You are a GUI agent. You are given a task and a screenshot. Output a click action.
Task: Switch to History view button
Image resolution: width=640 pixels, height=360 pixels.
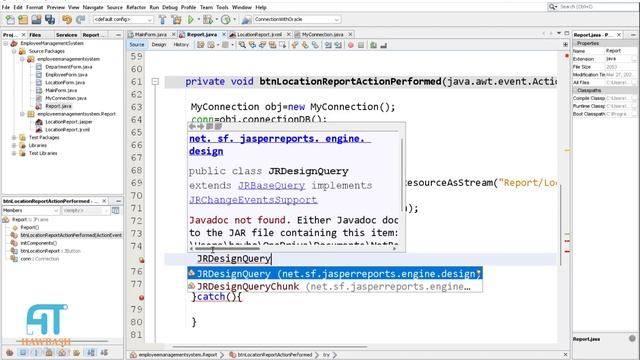(x=181, y=45)
